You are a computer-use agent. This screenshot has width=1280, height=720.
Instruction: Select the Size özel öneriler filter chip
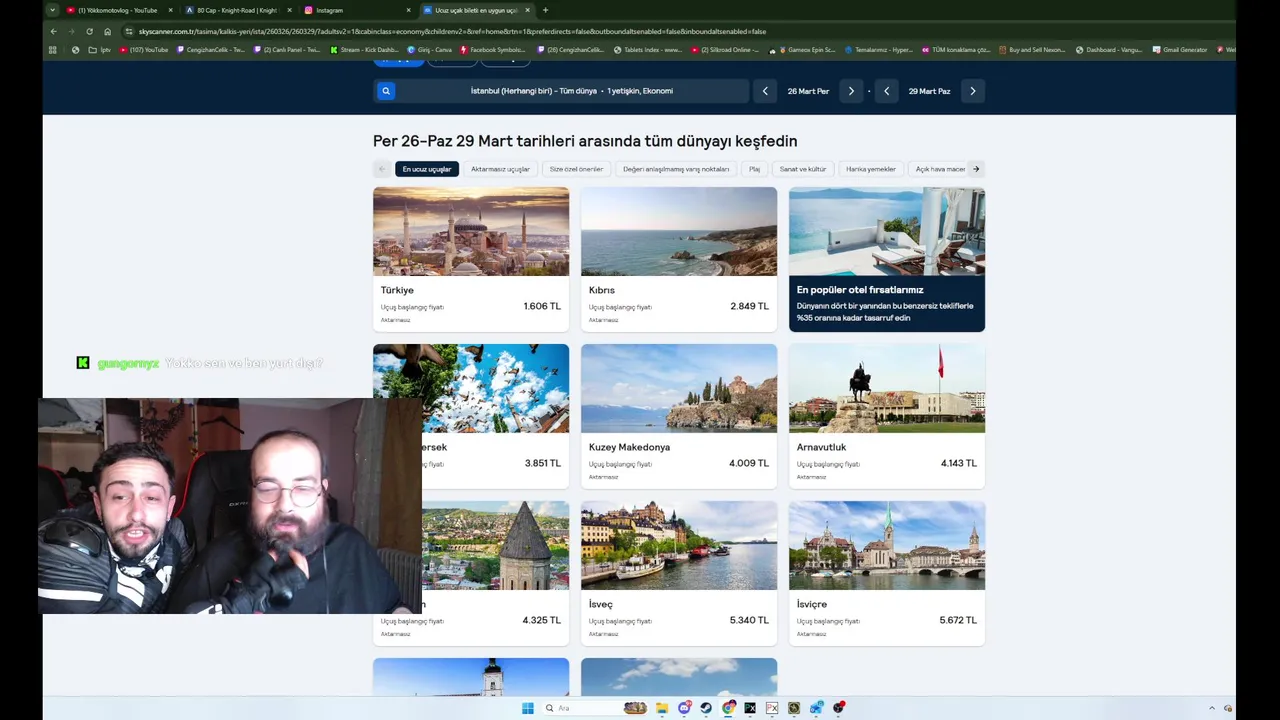click(576, 169)
